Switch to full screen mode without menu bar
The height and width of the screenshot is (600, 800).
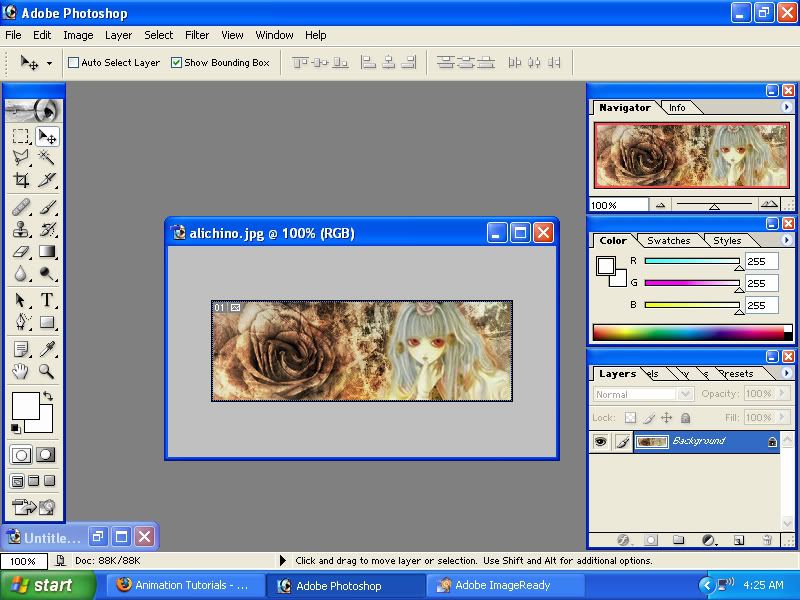point(49,481)
